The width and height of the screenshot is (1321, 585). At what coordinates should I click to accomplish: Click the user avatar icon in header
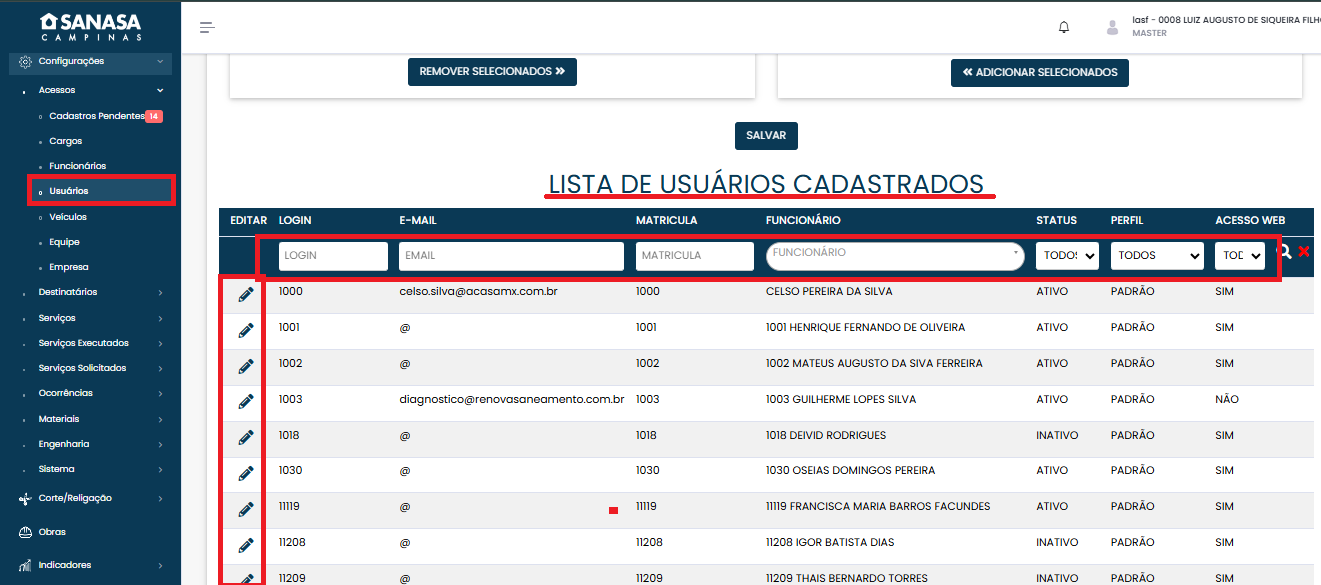coord(1112,27)
